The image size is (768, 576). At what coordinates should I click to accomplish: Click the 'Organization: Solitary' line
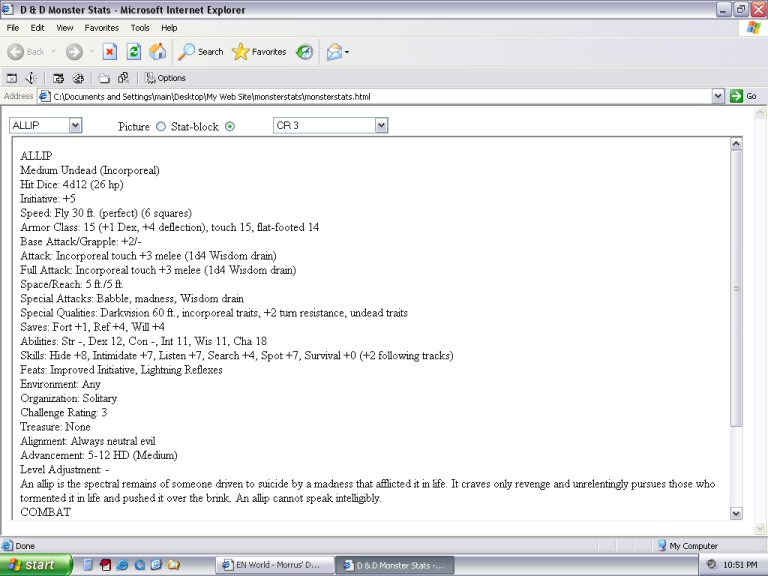(x=68, y=399)
